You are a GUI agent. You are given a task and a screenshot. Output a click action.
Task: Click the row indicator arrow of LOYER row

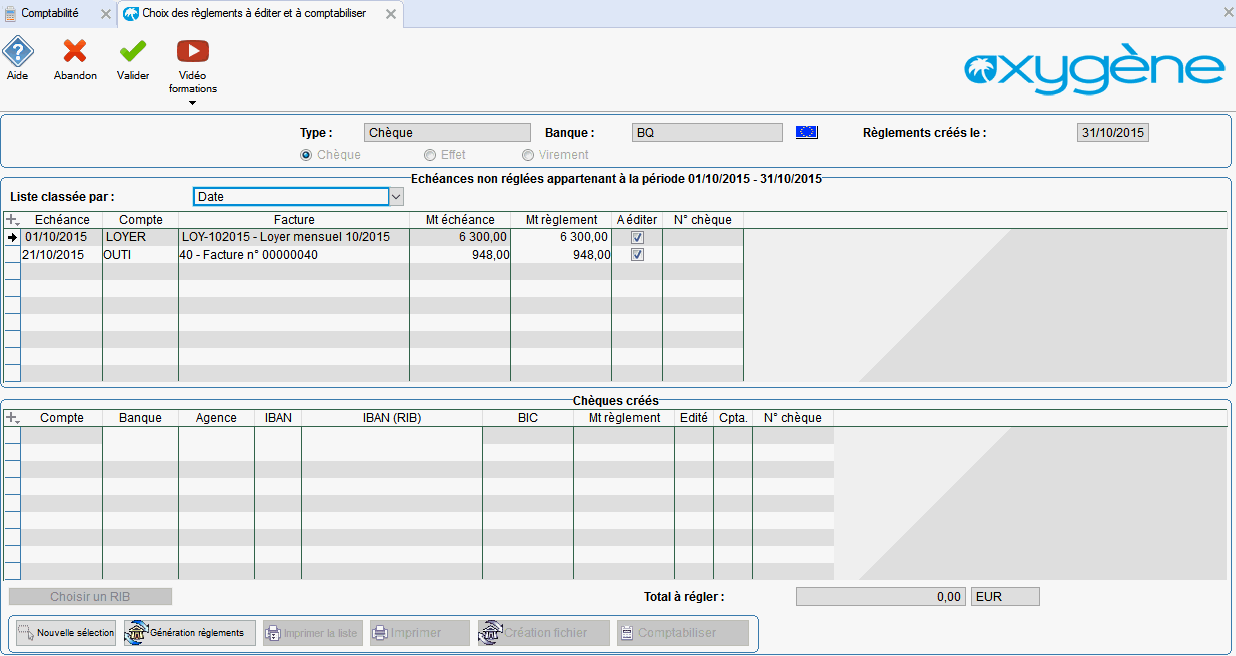(x=12, y=238)
